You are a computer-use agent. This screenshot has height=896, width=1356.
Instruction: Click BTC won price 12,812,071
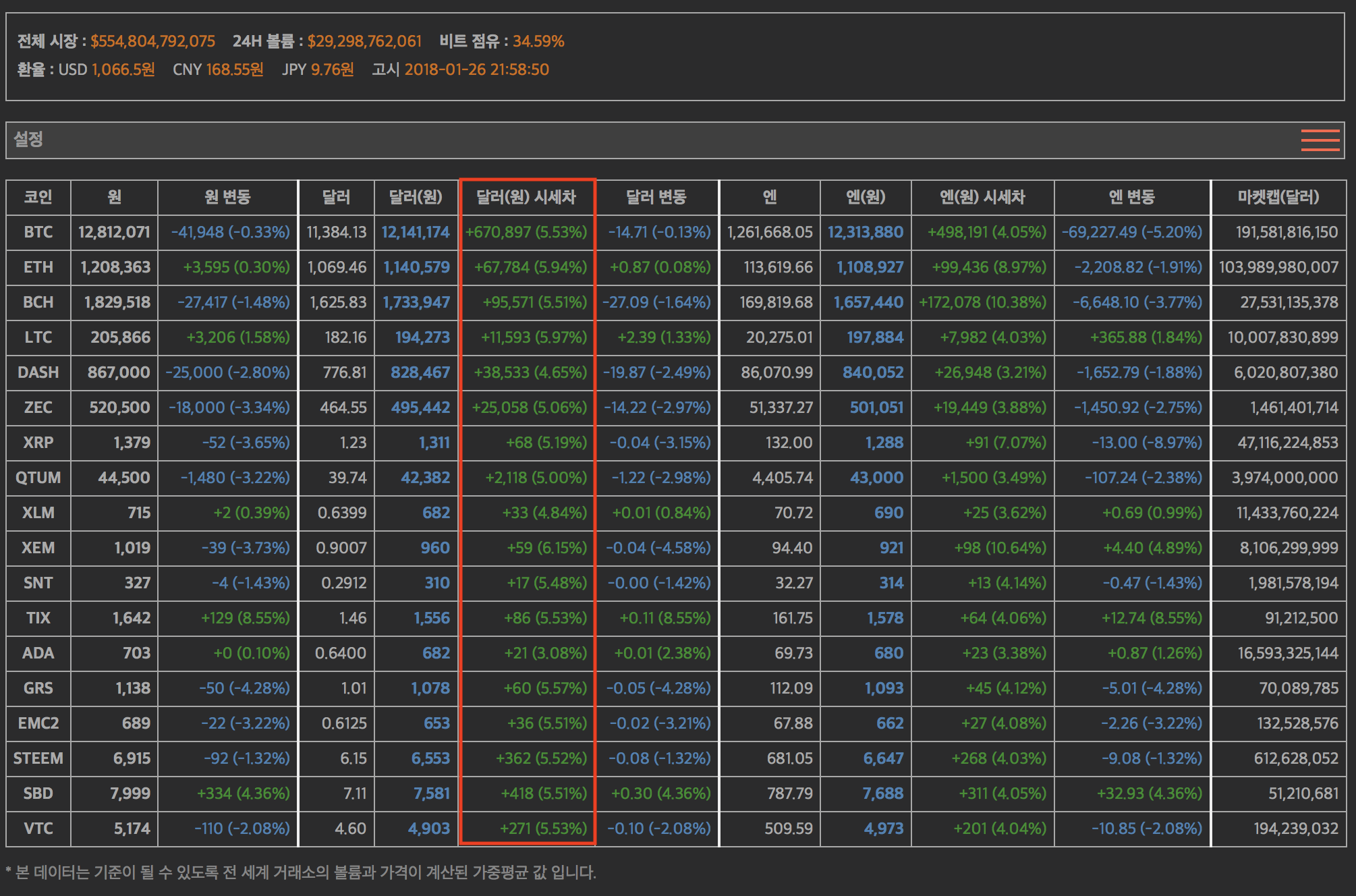click(114, 232)
